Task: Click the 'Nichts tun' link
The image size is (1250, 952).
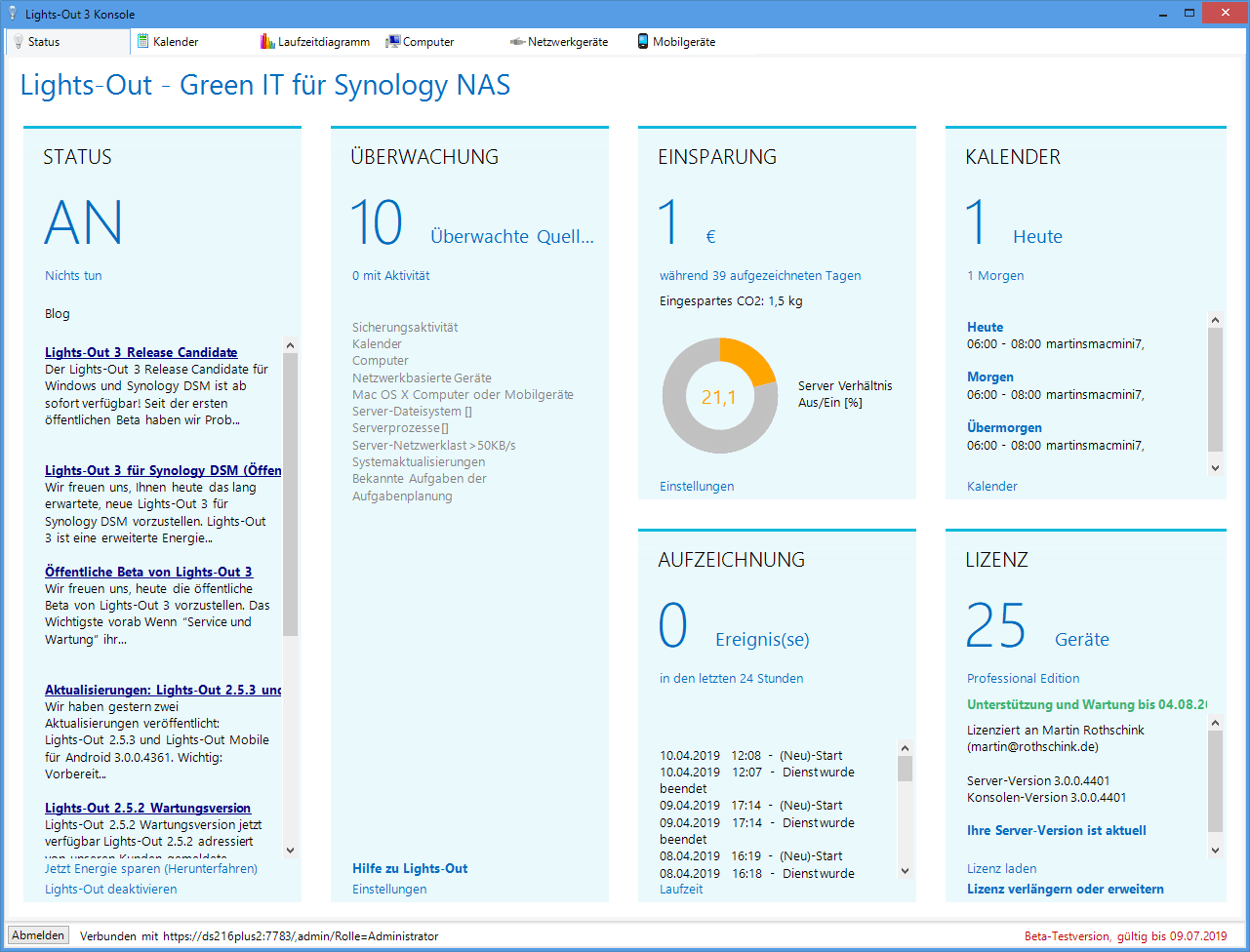Action: click(x=73, y=276)
